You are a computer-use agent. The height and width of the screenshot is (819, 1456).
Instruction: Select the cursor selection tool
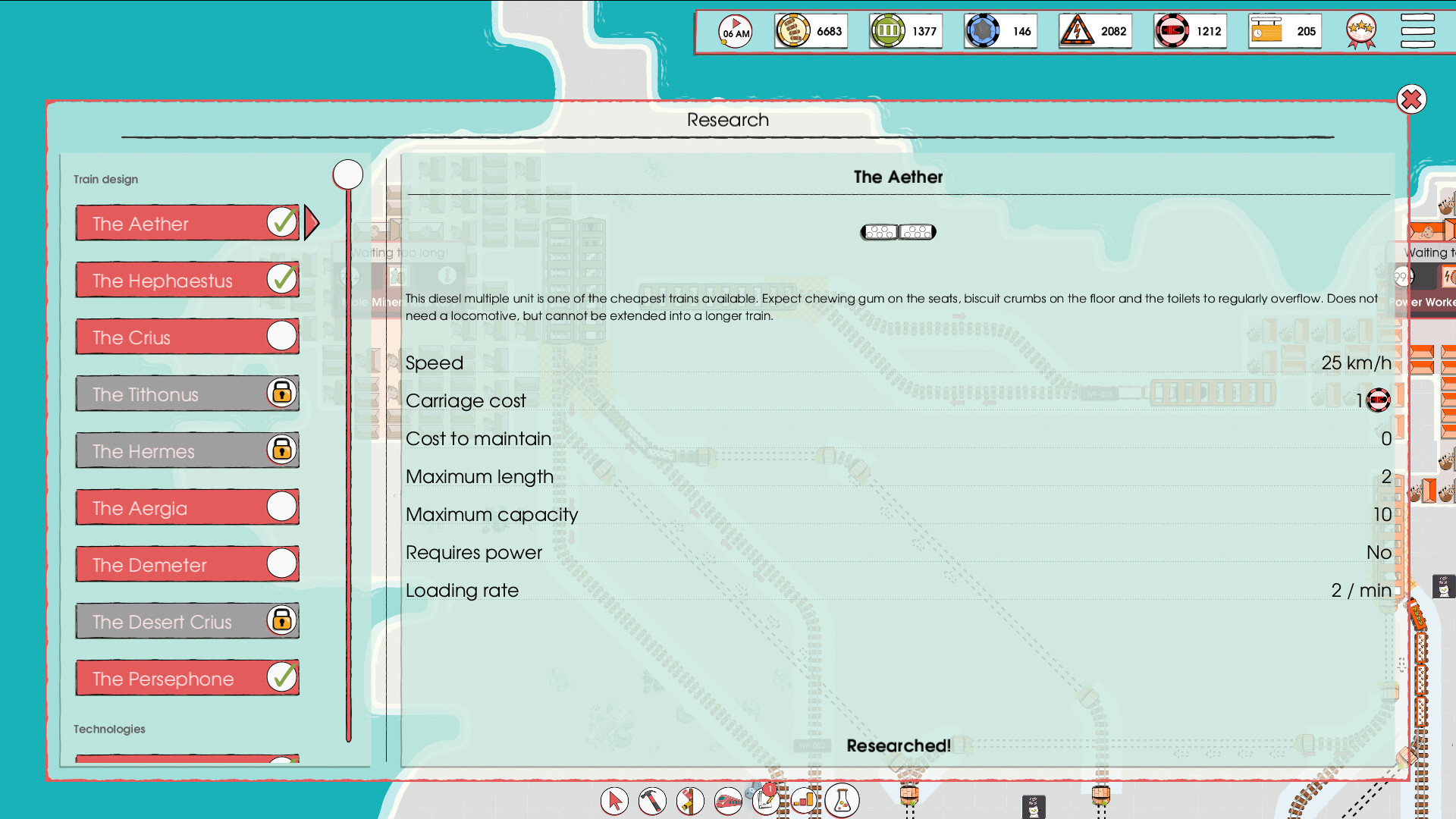pyautogui.click(x=614, y=801)
